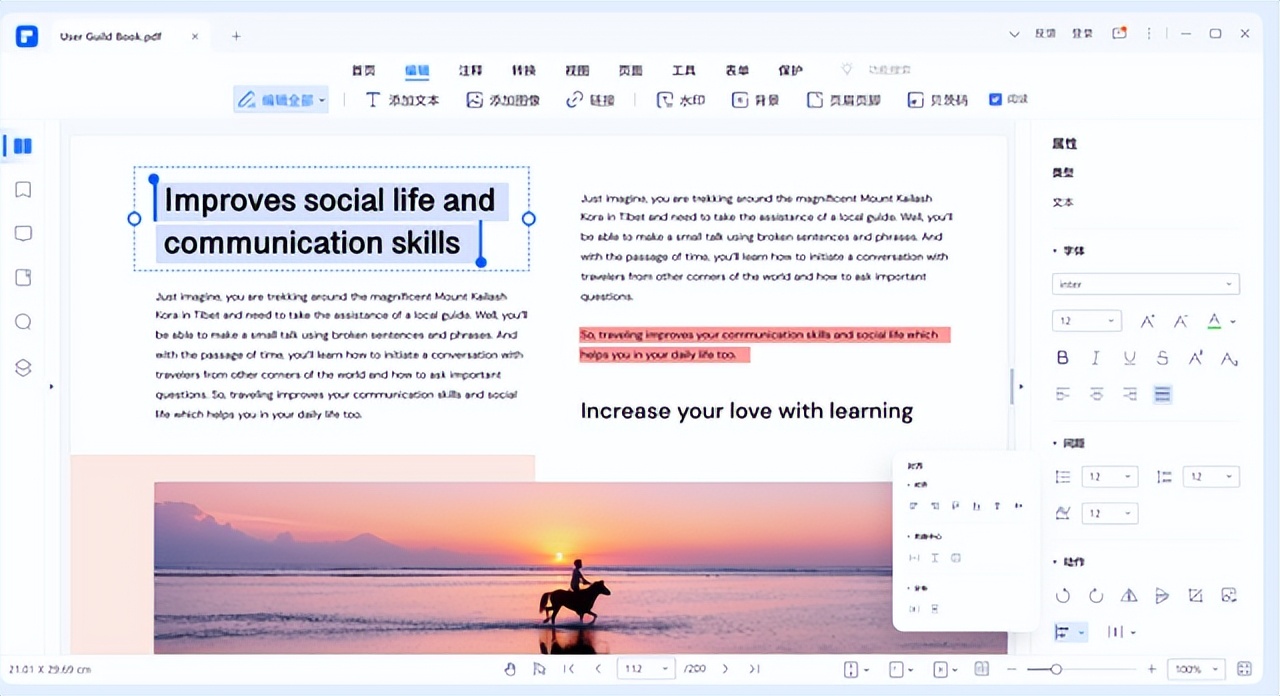This screenshot has width=1280, height=696.
Task: Toggle justified text alignment
Action: tap(1162, 395)
